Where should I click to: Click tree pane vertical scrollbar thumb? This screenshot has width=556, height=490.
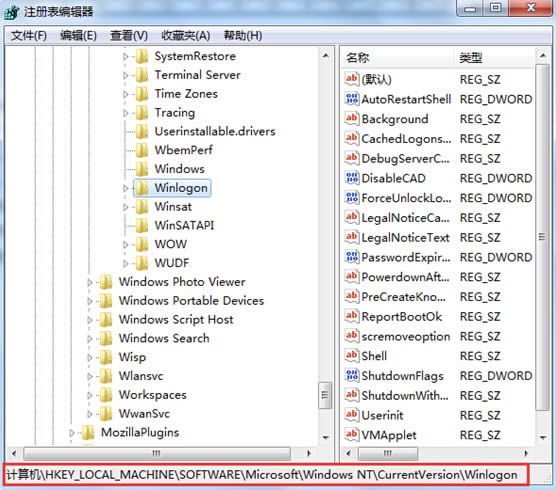coord(325,395)
